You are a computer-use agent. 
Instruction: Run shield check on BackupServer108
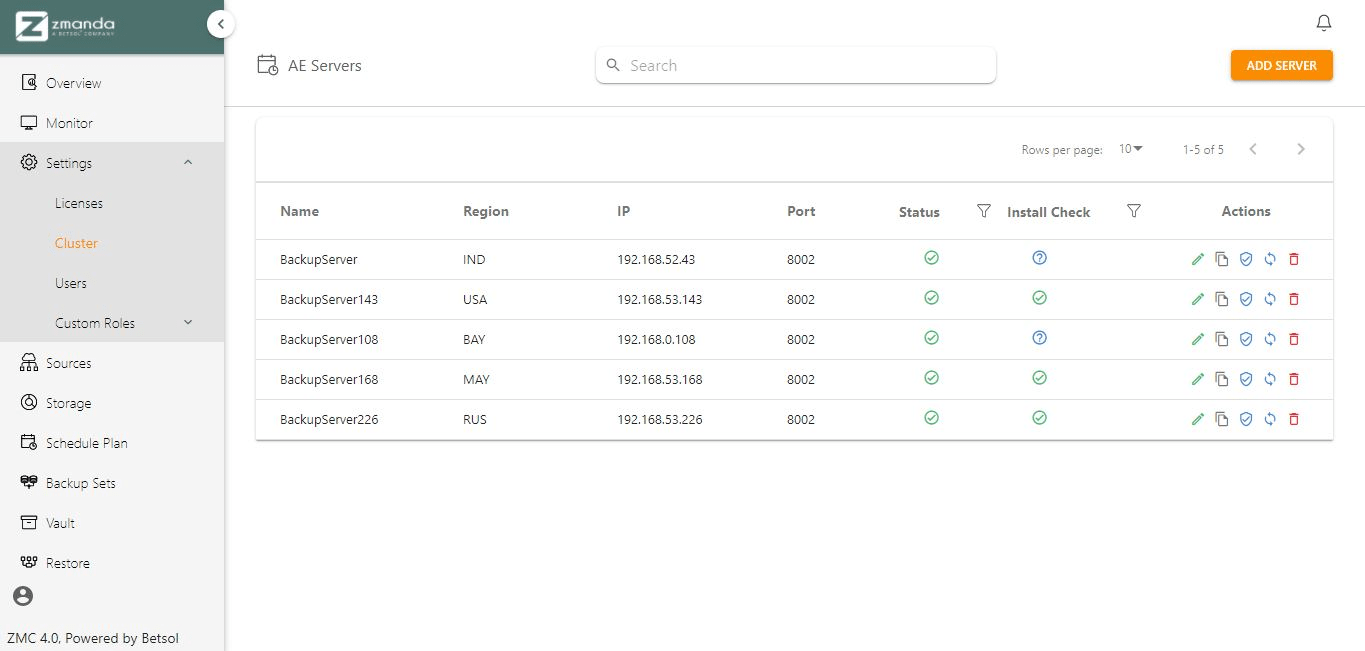[1246, 339]
